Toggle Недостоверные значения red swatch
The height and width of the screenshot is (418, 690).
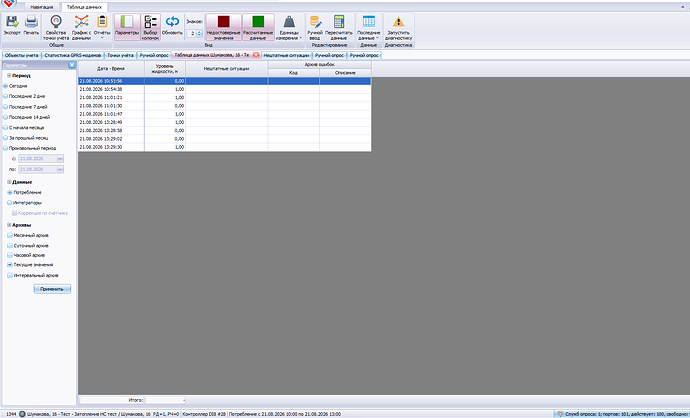point(224,22)
